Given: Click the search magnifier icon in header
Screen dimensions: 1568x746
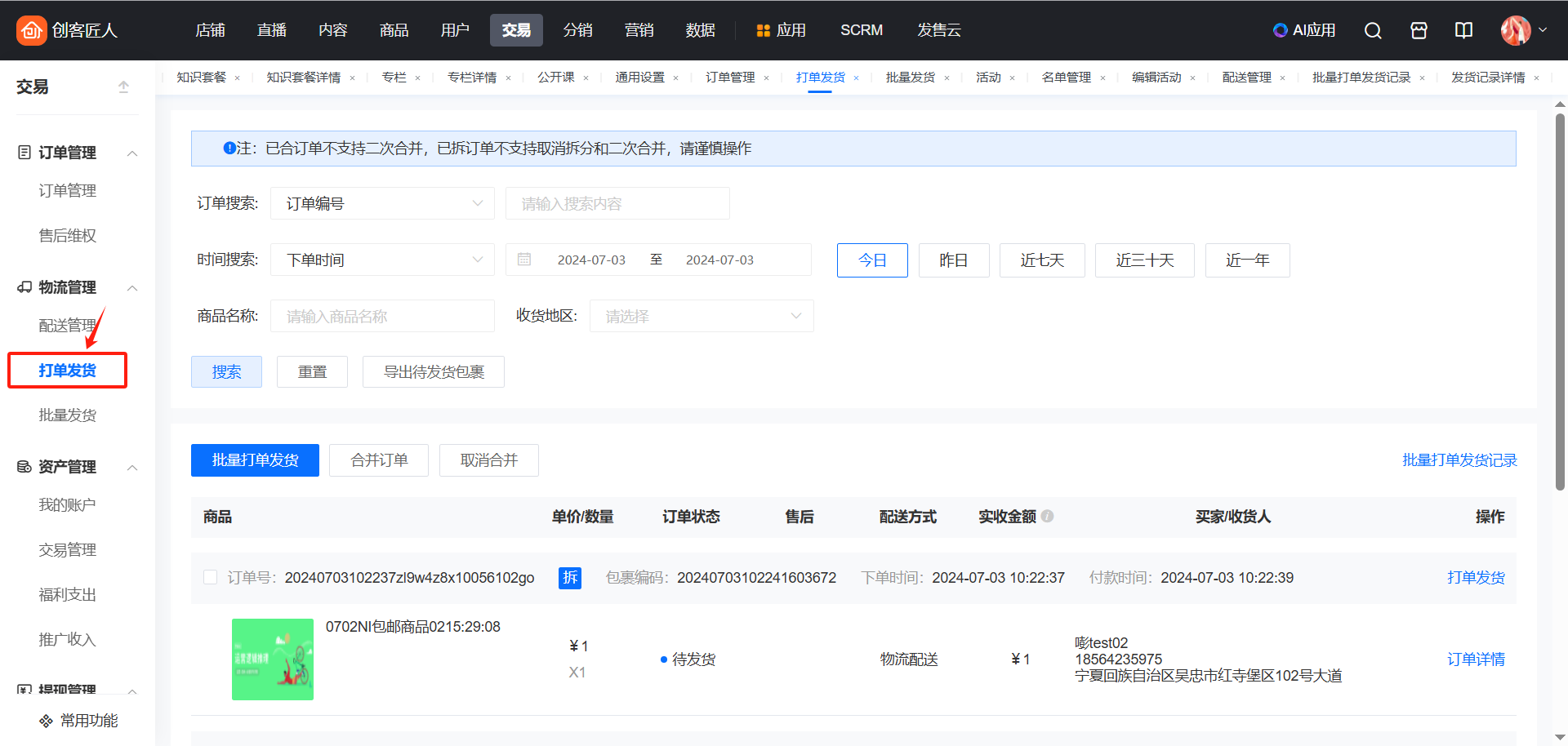Looking at the screenshot, I should pyautogui.click(x=1373, y=30).
